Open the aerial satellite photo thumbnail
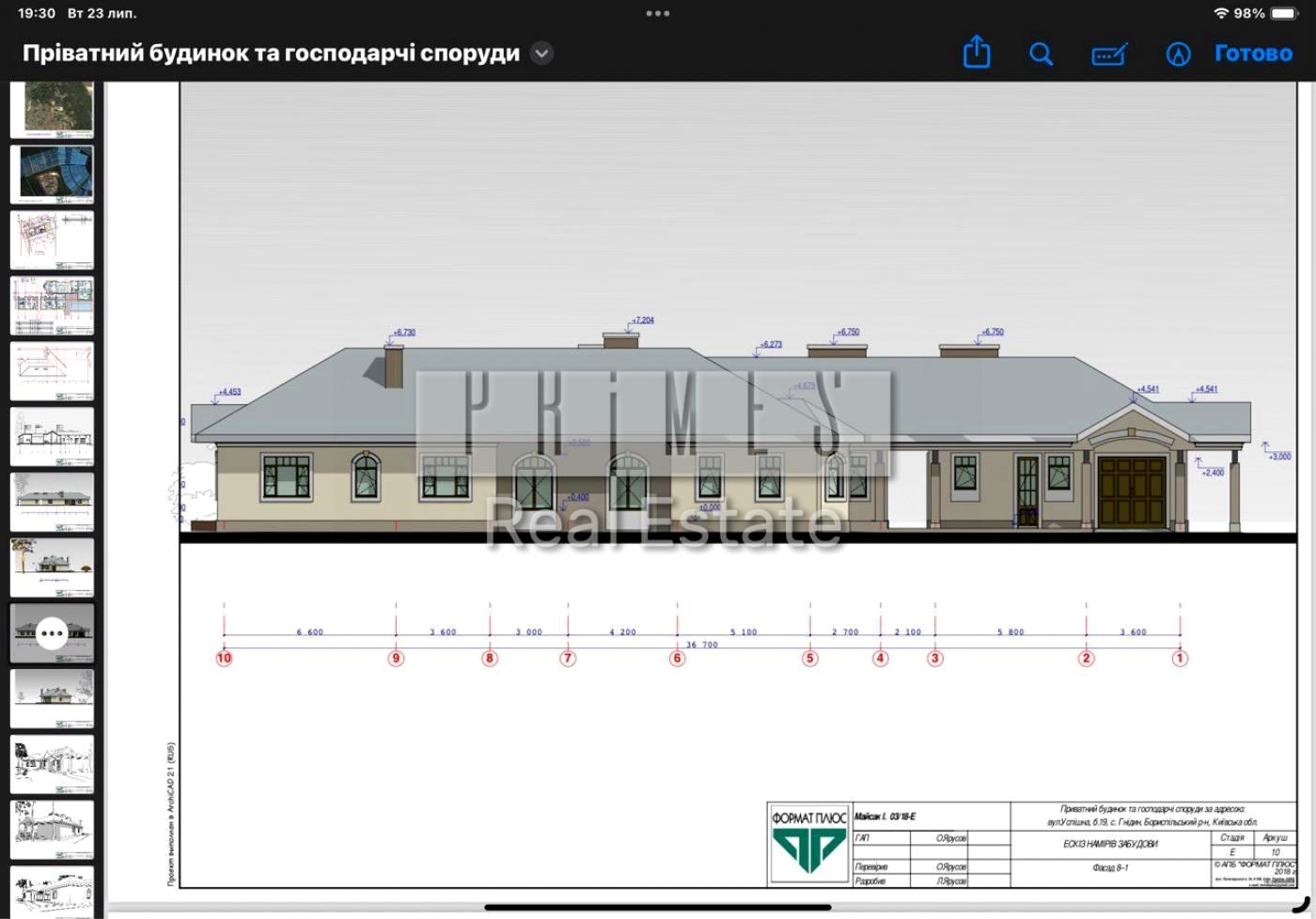 [52, 109]
